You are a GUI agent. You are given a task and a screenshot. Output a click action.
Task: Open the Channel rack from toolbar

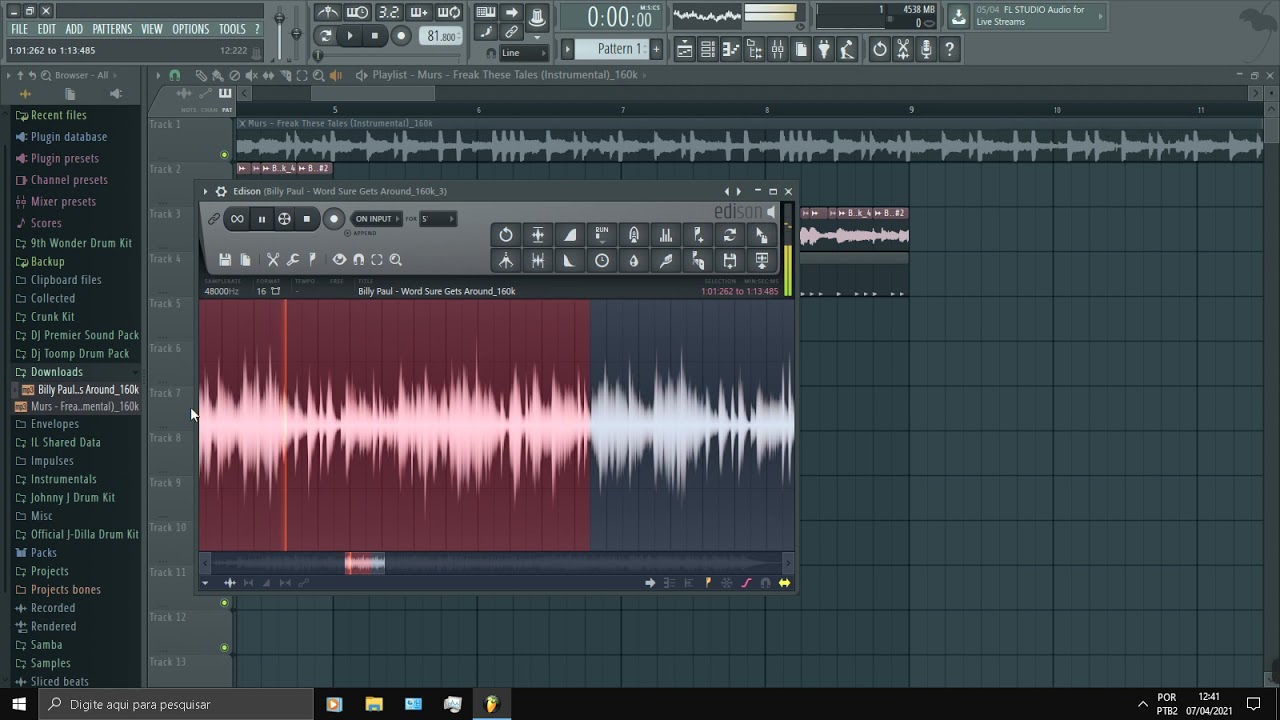(708, 49)
